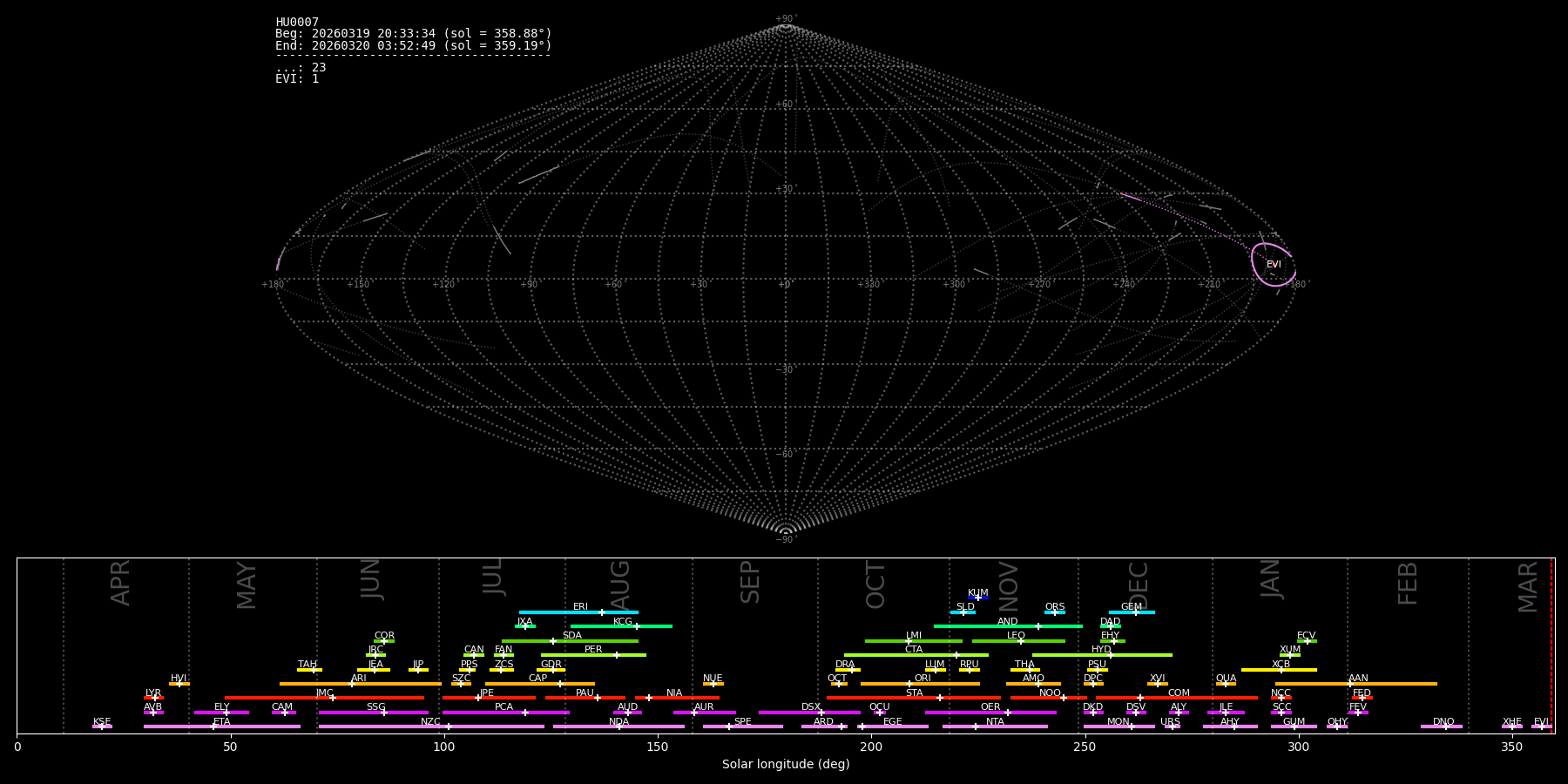Click the ECV shower bar
Viewport: 1568px width, 784px height.
1307,641
